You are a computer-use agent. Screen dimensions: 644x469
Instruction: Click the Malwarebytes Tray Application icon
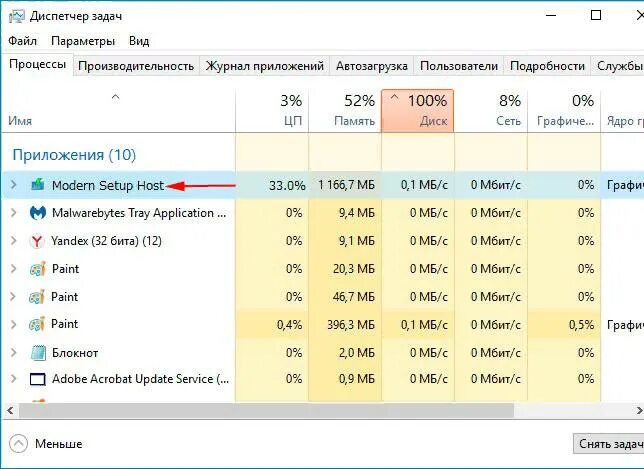pyautogui.click(x=38, y=213)
